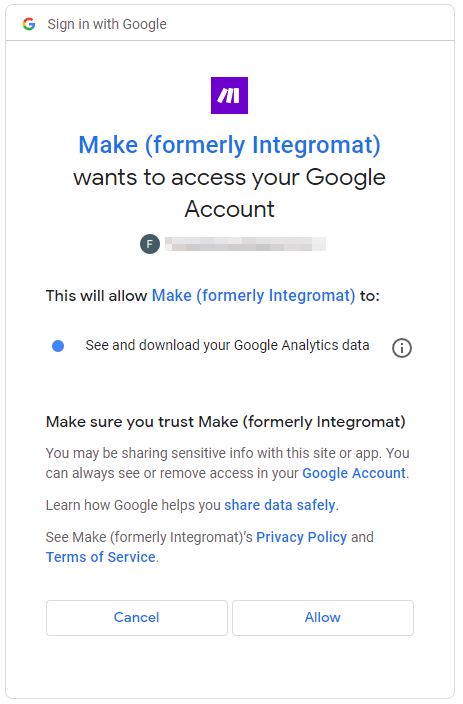Click the 'You may be sharing sensitive info' paragraph
The width and height of the screenshot is (463, 704).
click(x=228, y=463)
